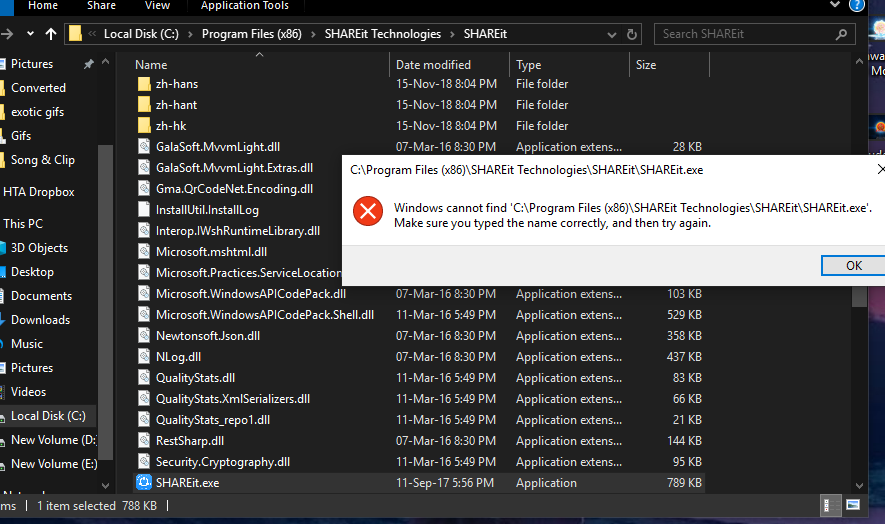Select NLog.dll file icon
This screenshot has height=524, width=885.
144,357
